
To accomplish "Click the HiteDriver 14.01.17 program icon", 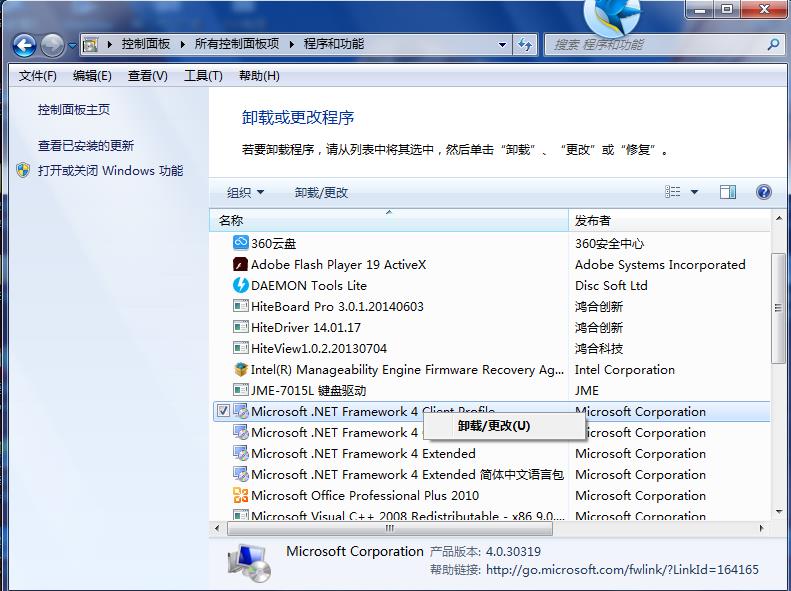I will click(241, 327).
